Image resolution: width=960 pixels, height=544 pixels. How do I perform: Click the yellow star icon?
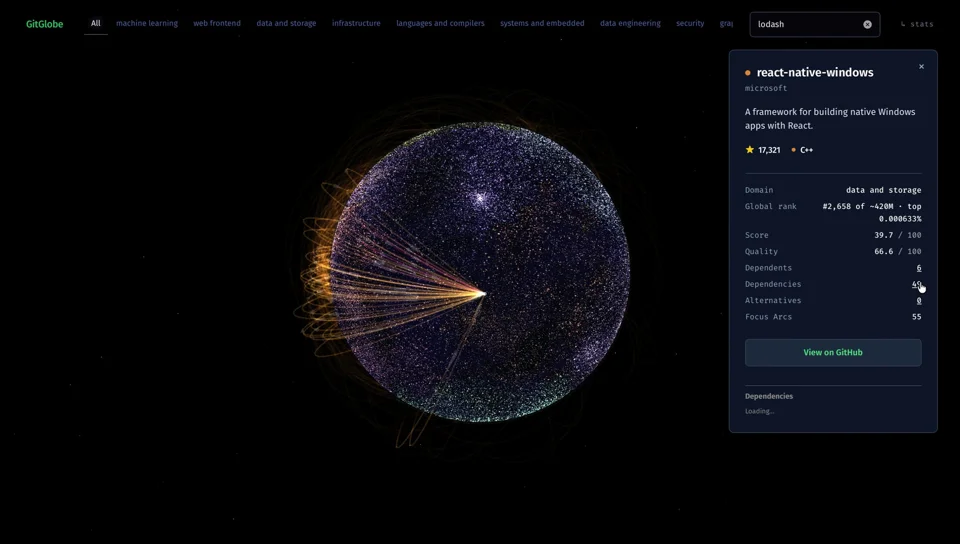pyautogui.click(x=749, y=149)
